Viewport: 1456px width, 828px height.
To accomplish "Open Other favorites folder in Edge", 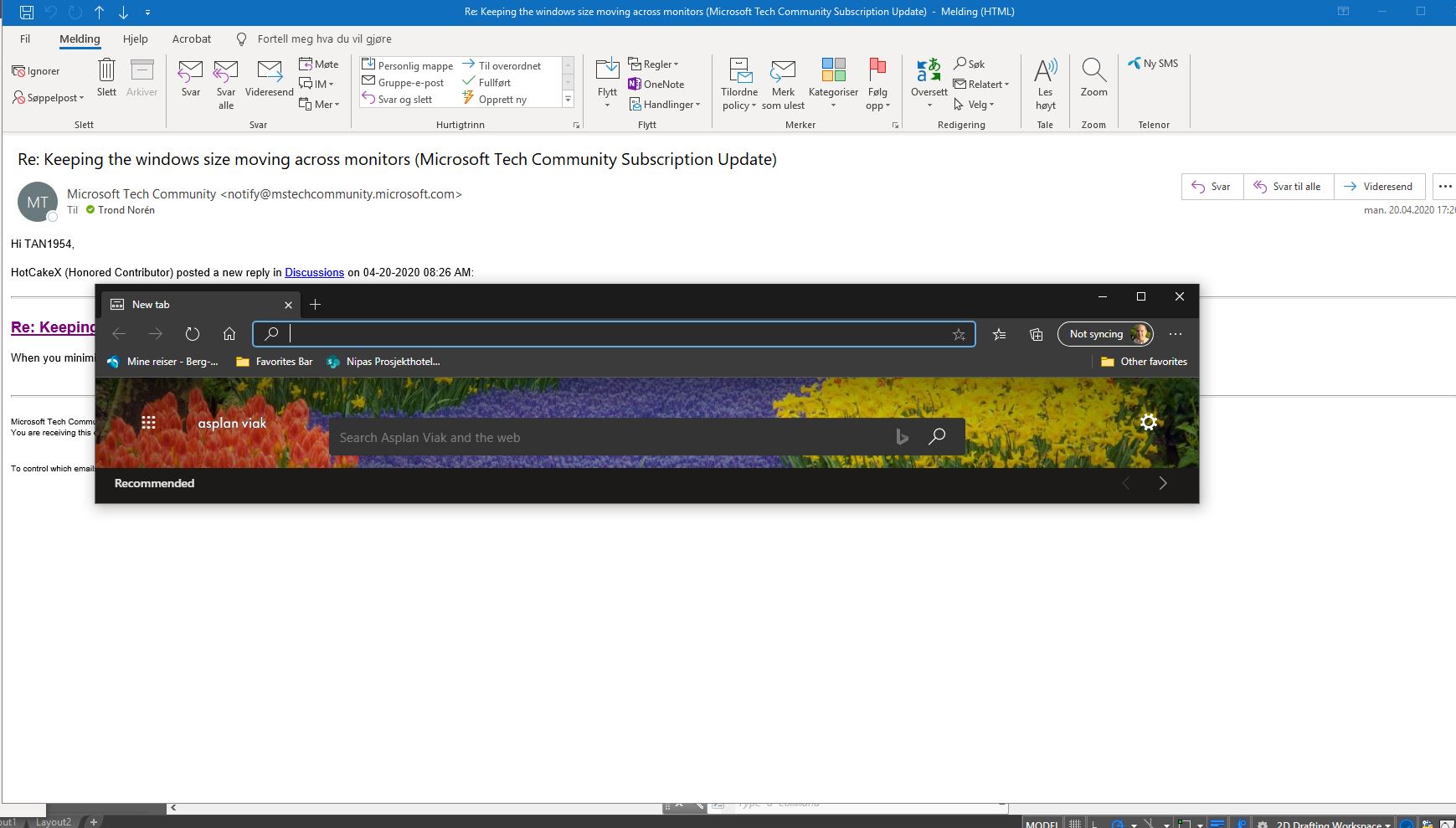I will [1144, 362].
